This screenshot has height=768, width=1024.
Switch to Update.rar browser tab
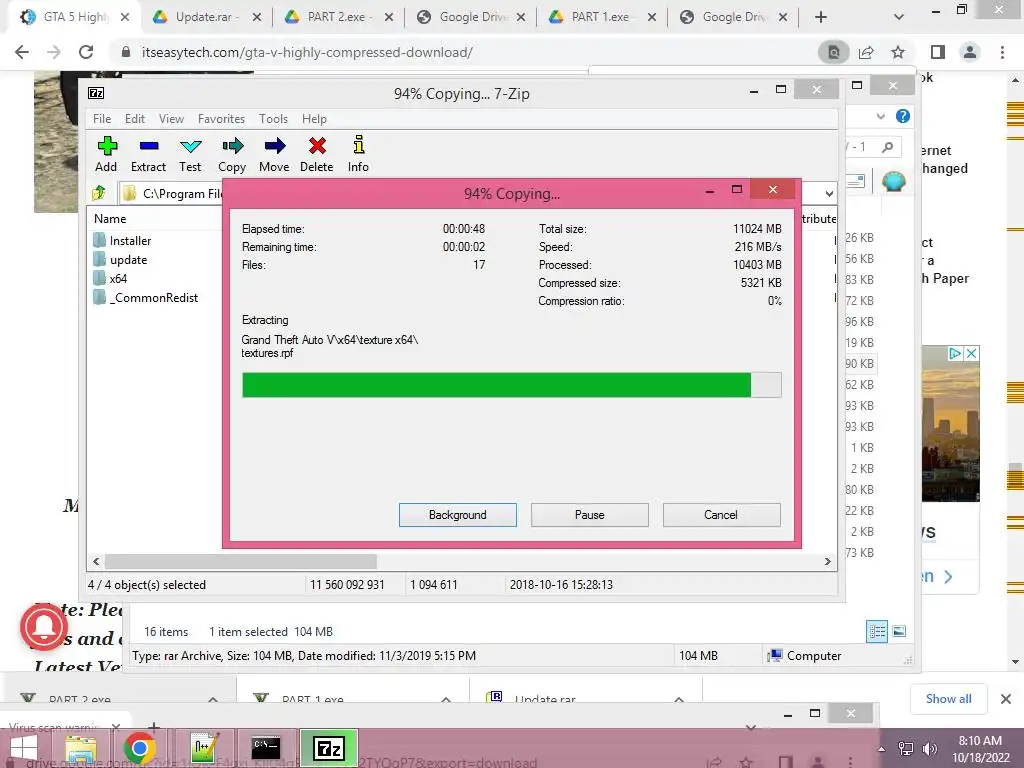coord(205,17)
